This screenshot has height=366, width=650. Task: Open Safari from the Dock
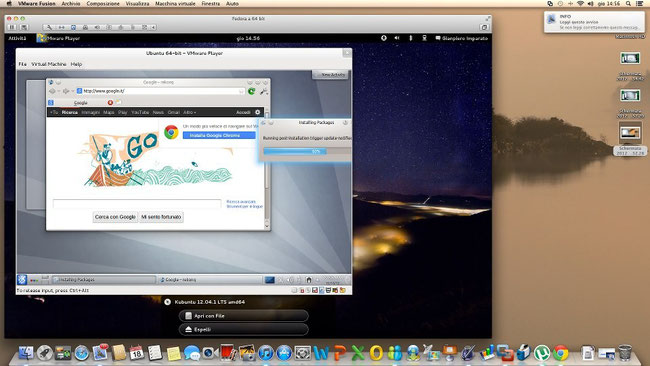[x=82, y=353]
